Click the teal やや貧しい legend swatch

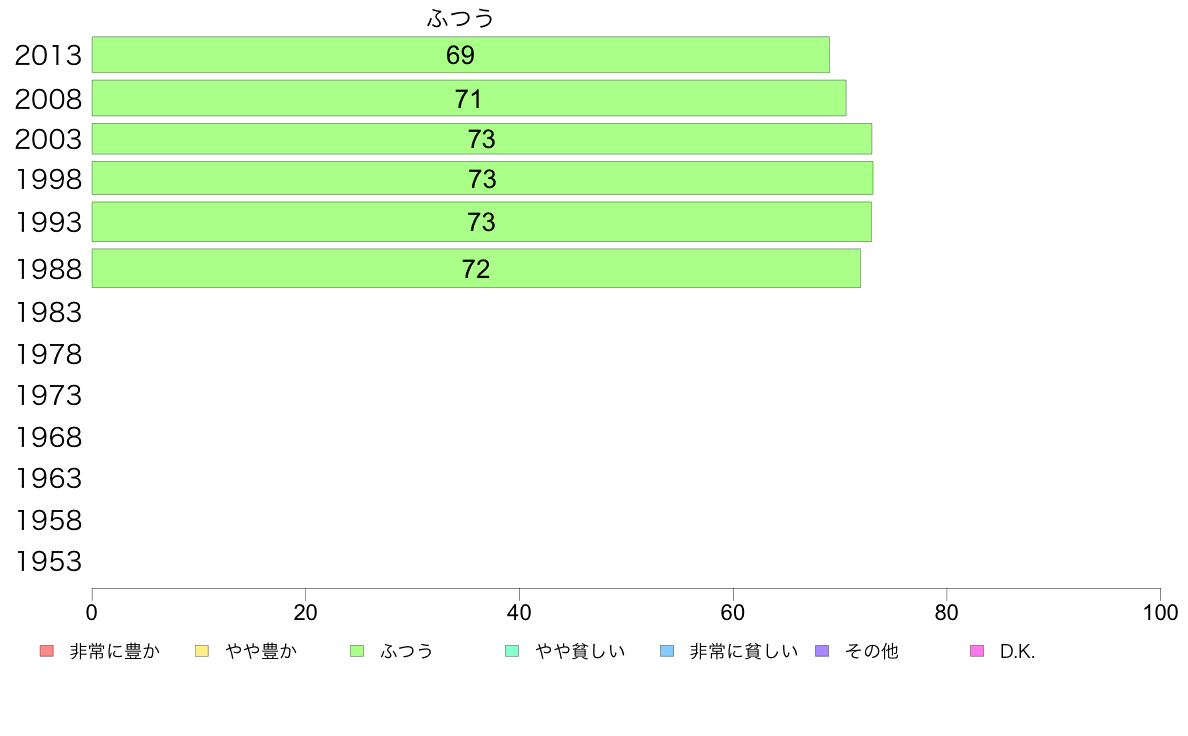(512, 651)
